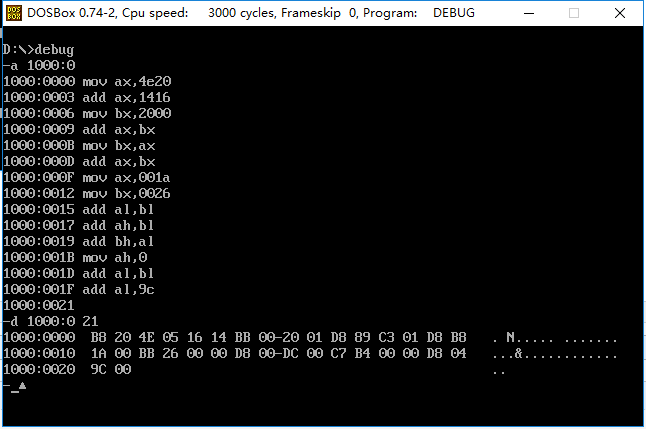Screen dimensions: 646x429
Task: Click the empty prompt address 1000:0021
Action: (x=39, y=305)
